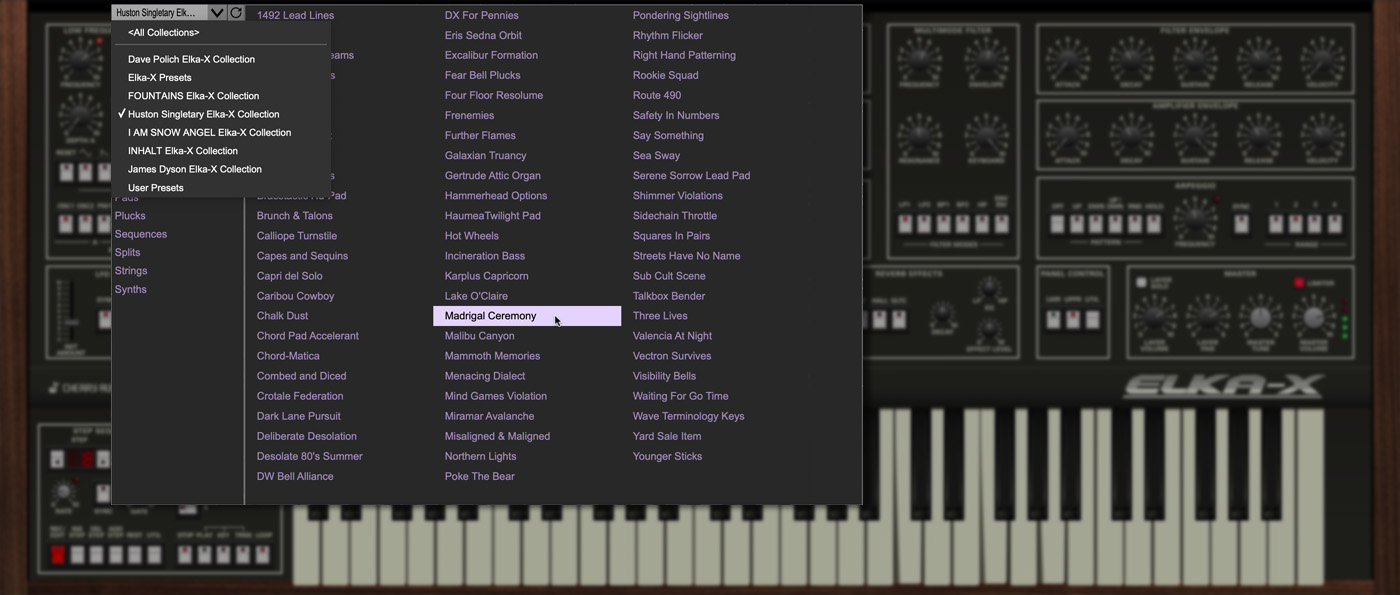Screen dimensions: 1400x595
Task: Load Excalibur Formation preset
Action: click(x=491, y=55)
